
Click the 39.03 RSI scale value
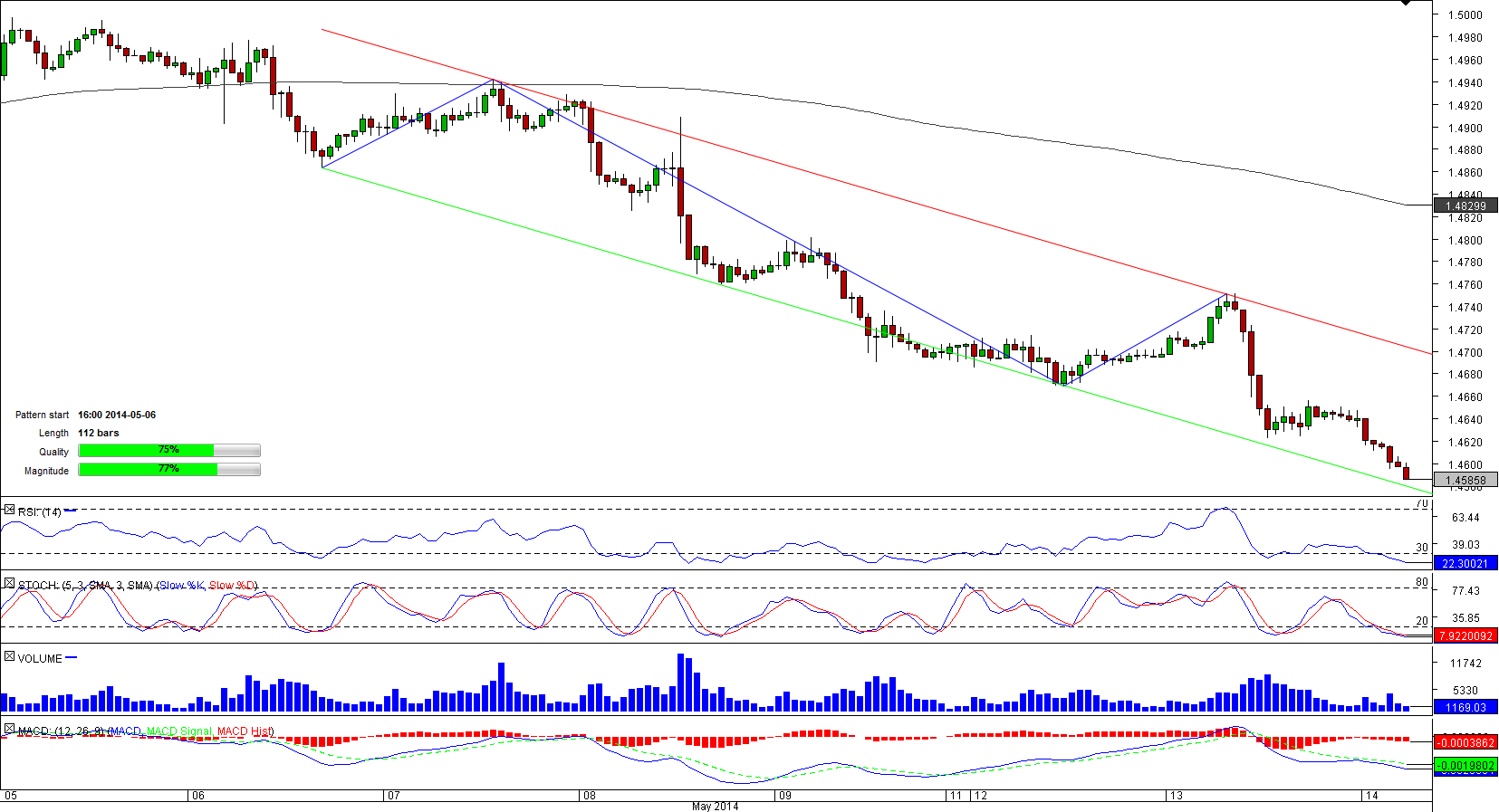[1465, 545]
